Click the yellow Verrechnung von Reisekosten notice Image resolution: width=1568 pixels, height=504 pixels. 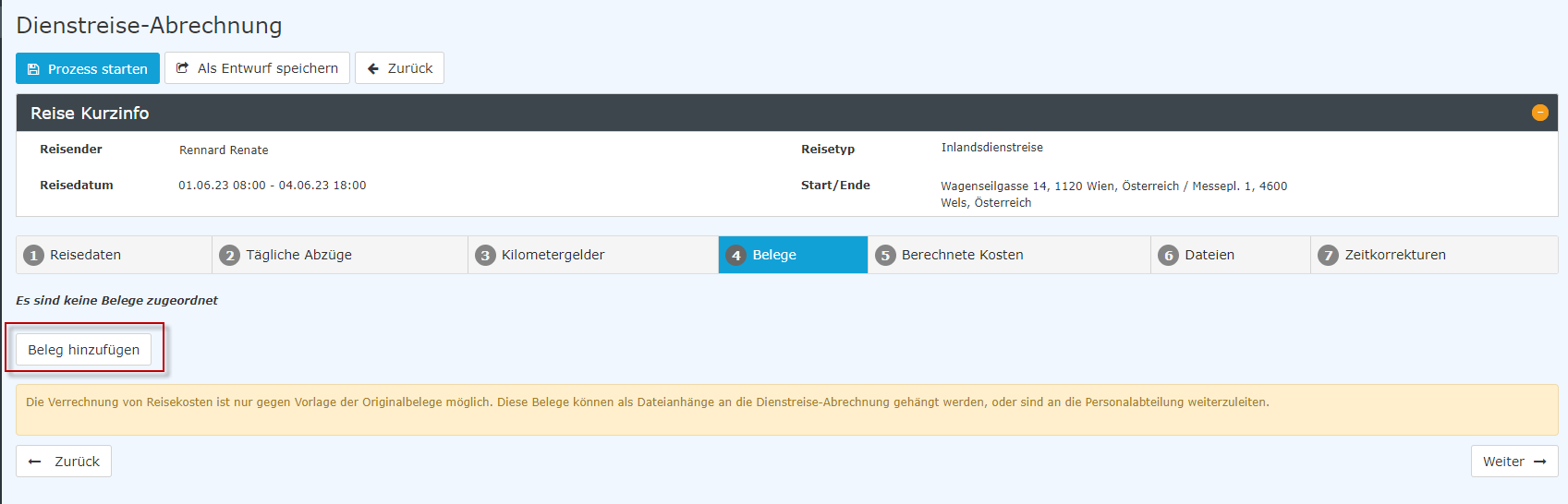(x=786, y=410)
